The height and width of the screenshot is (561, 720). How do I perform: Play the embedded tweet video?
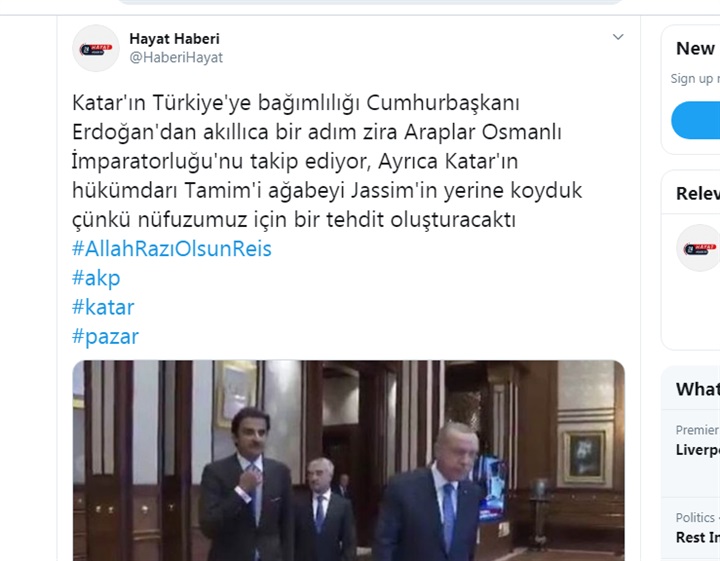click(x=349, y=460)
